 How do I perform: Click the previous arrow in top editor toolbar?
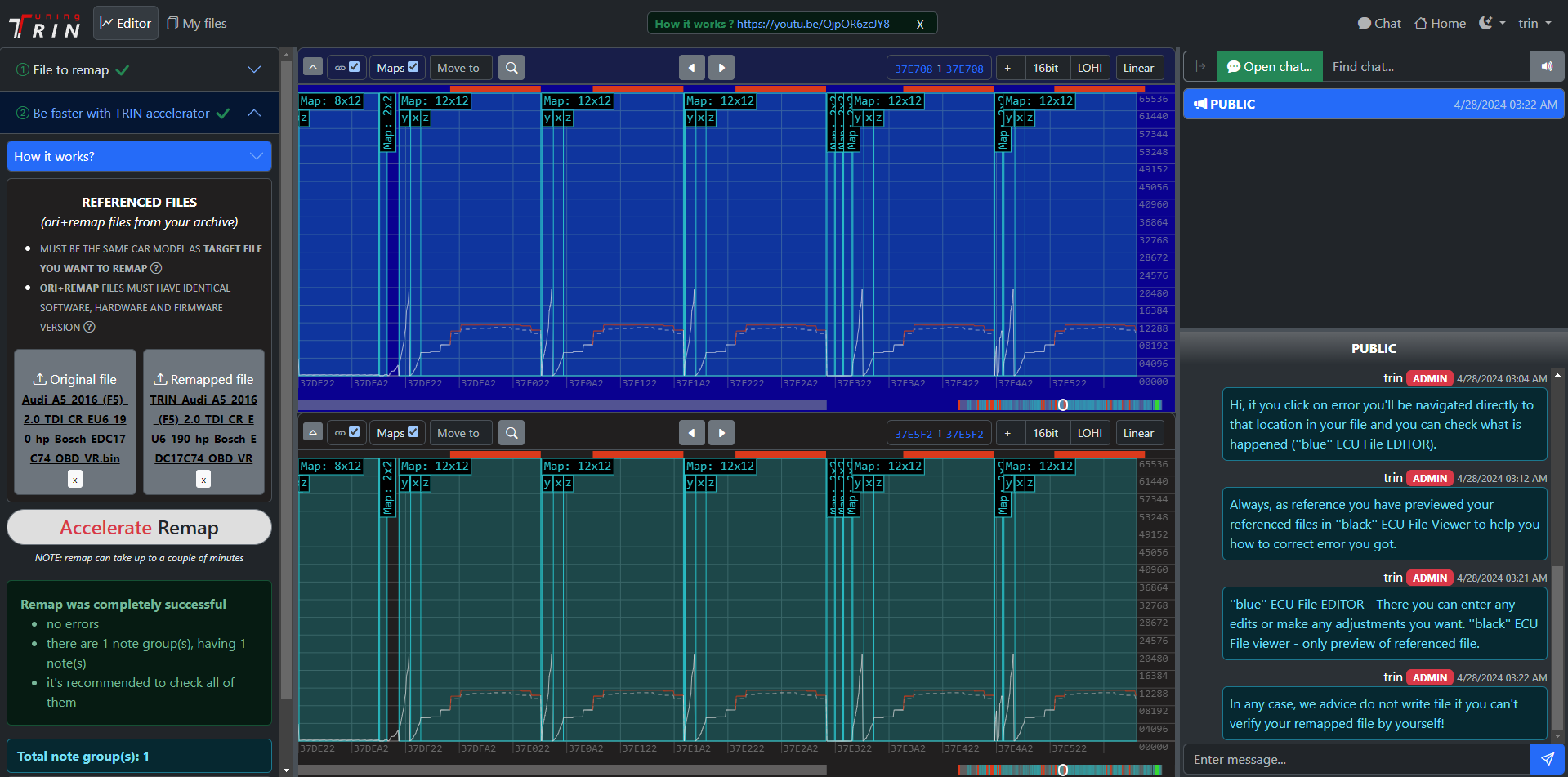tap(691, 68)
